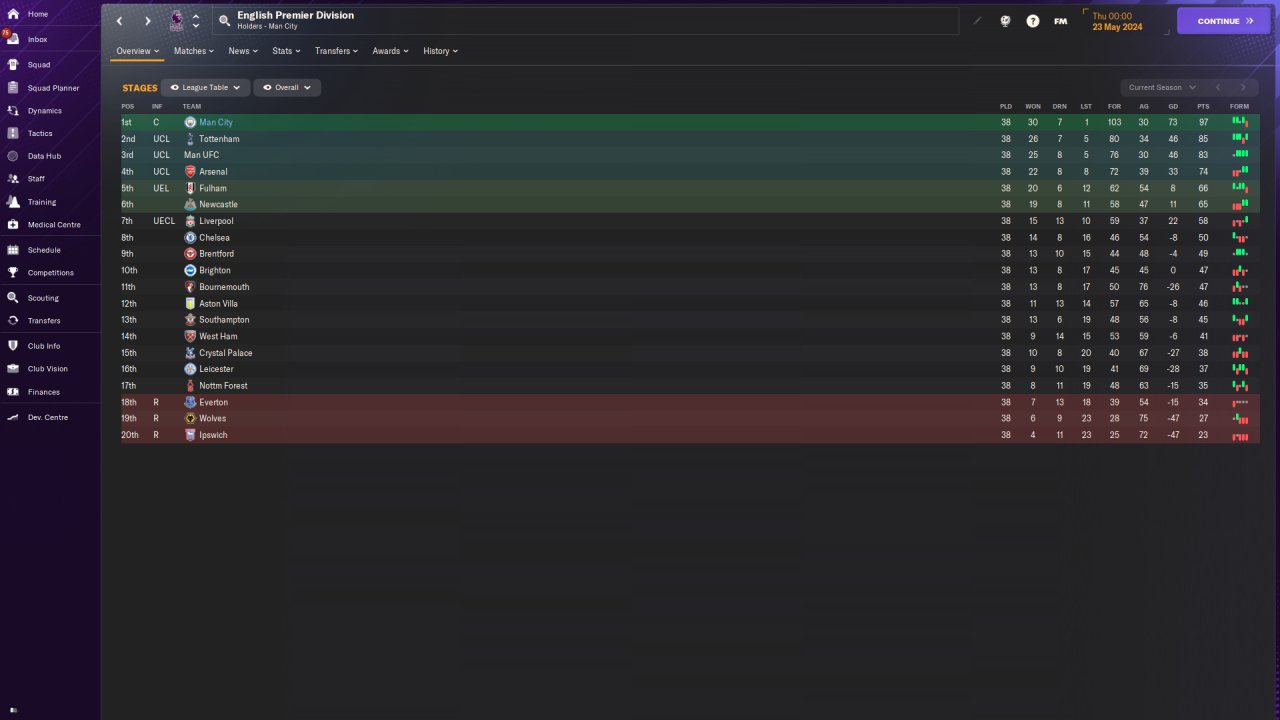
Task: Expand the Matches menu dropdown
Action: click(194, 51)
